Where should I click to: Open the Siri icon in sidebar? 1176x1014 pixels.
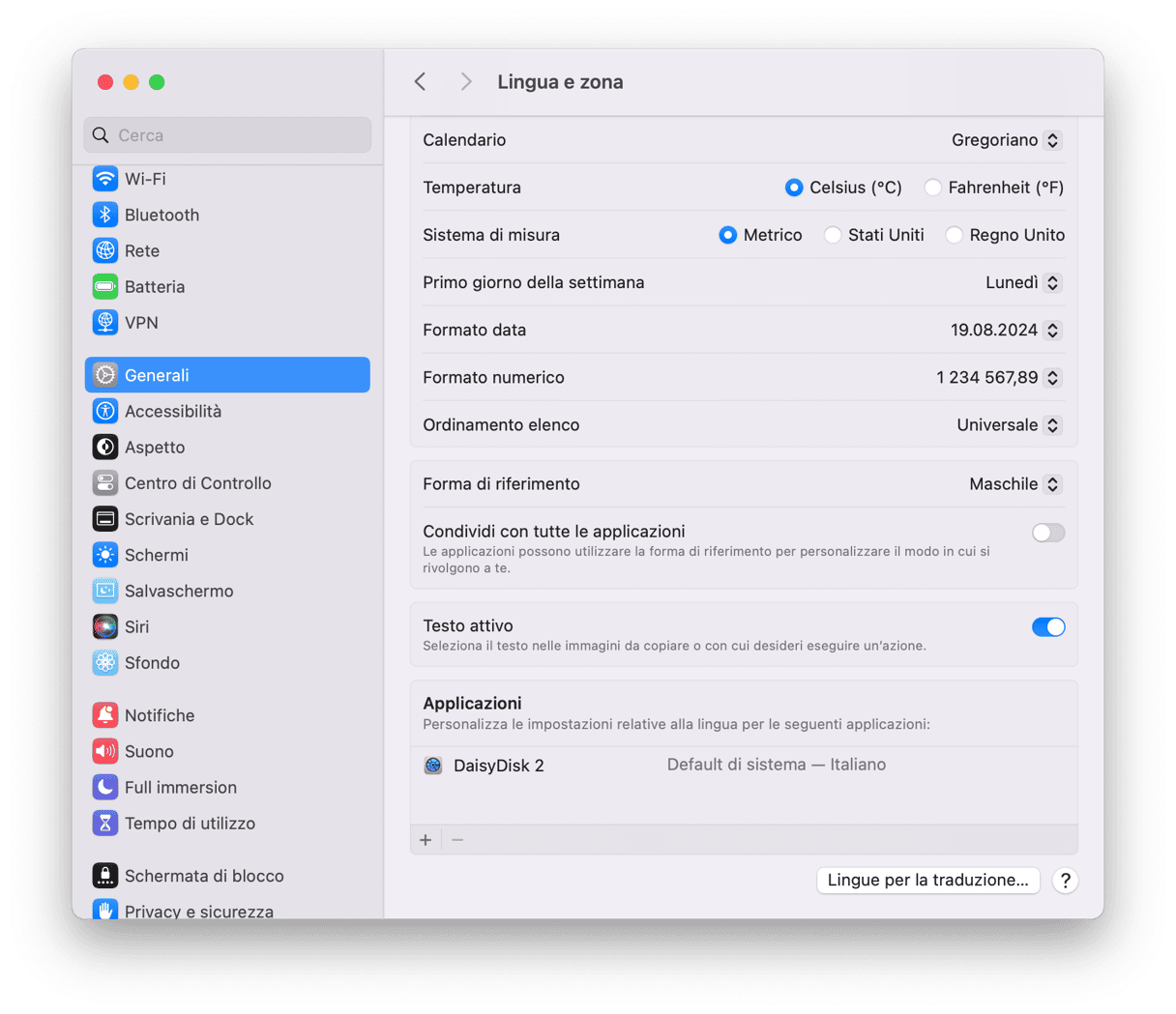click(x=105, y=627)
